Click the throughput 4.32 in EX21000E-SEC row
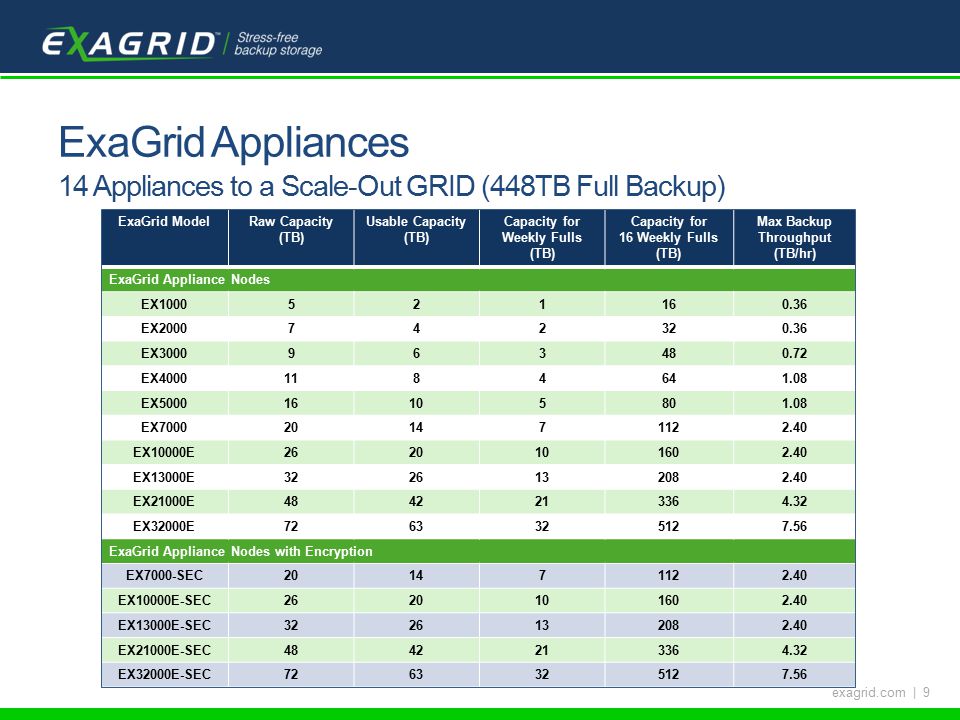The height and width of the screenshot is (720, 960). [x=794, y=650]
